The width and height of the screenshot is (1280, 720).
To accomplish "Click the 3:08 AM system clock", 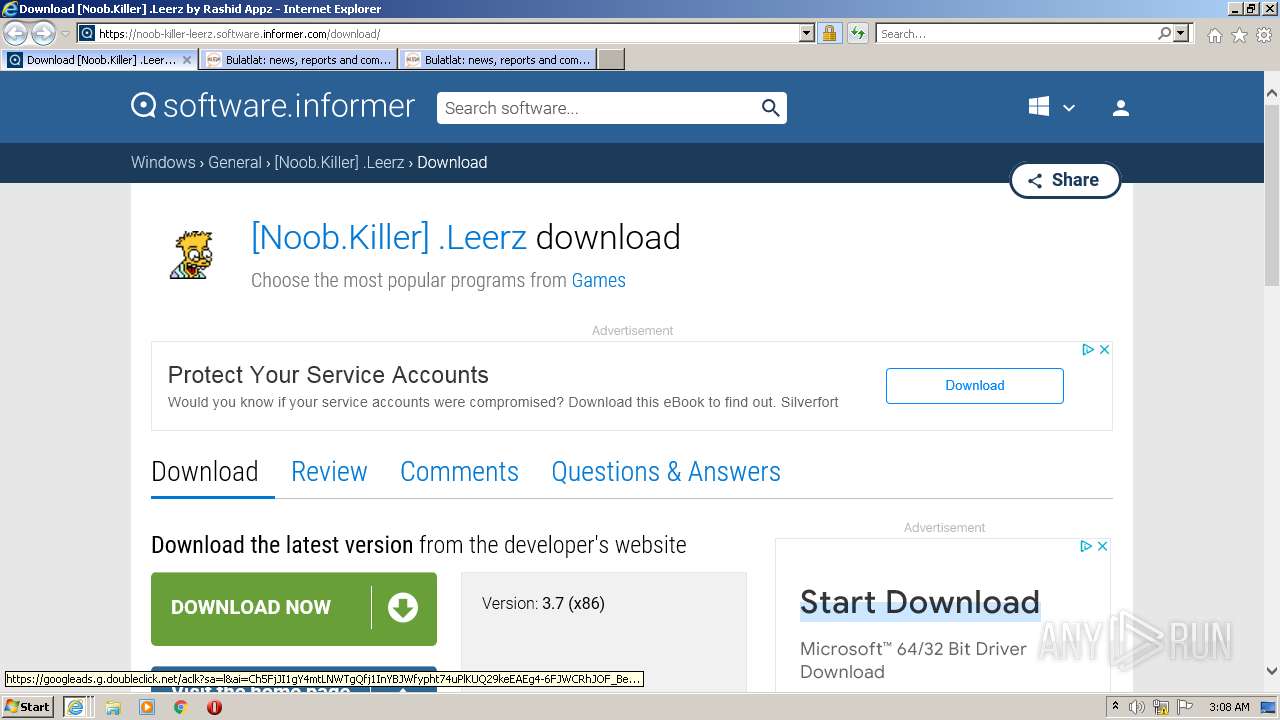I will [x=1229, y=707].
